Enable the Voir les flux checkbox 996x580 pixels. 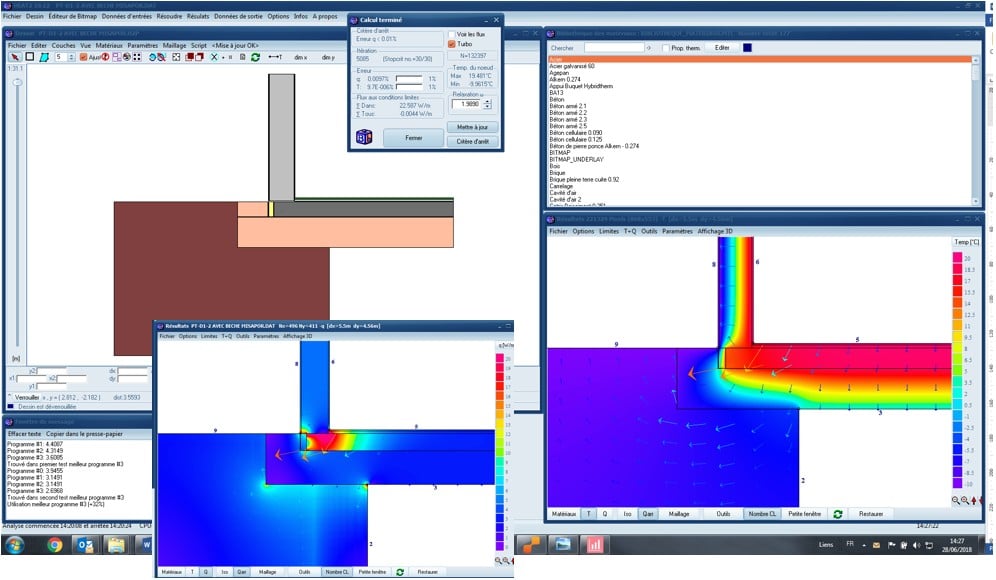click(x=452, y=34)
